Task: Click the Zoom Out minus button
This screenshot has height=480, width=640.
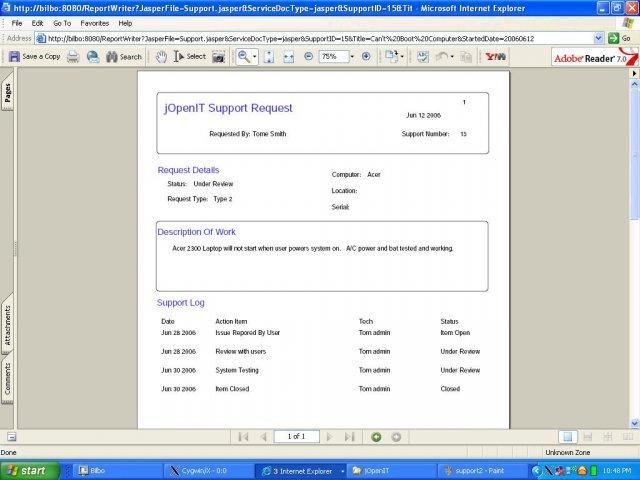Action: pos(309,56)
